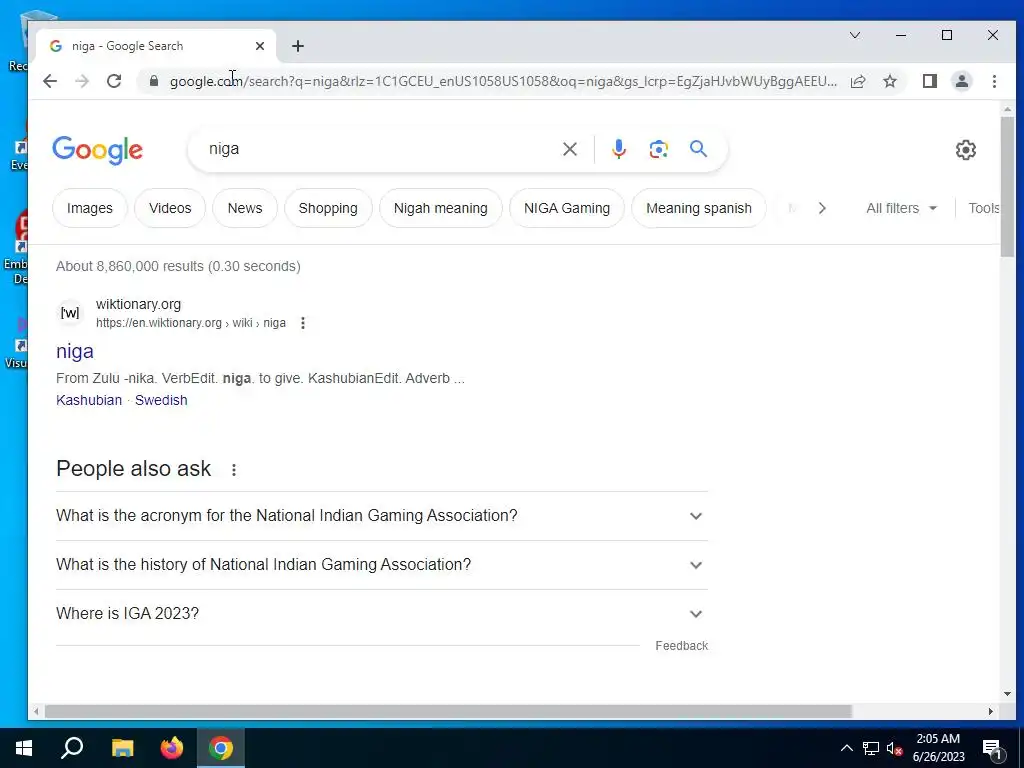Open the tab search chevron in the title bar

(x=855, y=35)
